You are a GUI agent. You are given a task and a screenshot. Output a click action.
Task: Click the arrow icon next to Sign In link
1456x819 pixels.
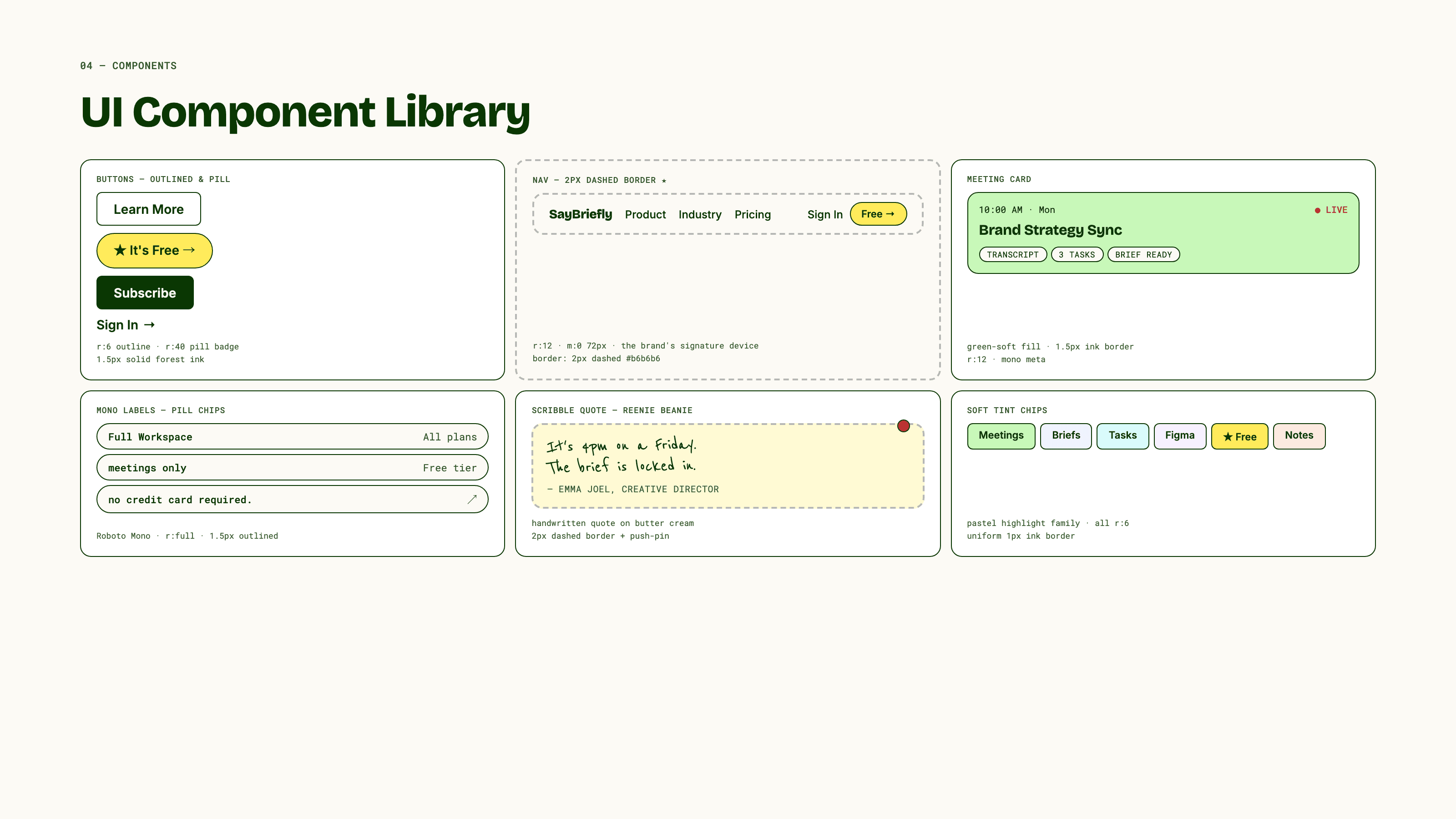pyautogui.click(x=149, y=325)
